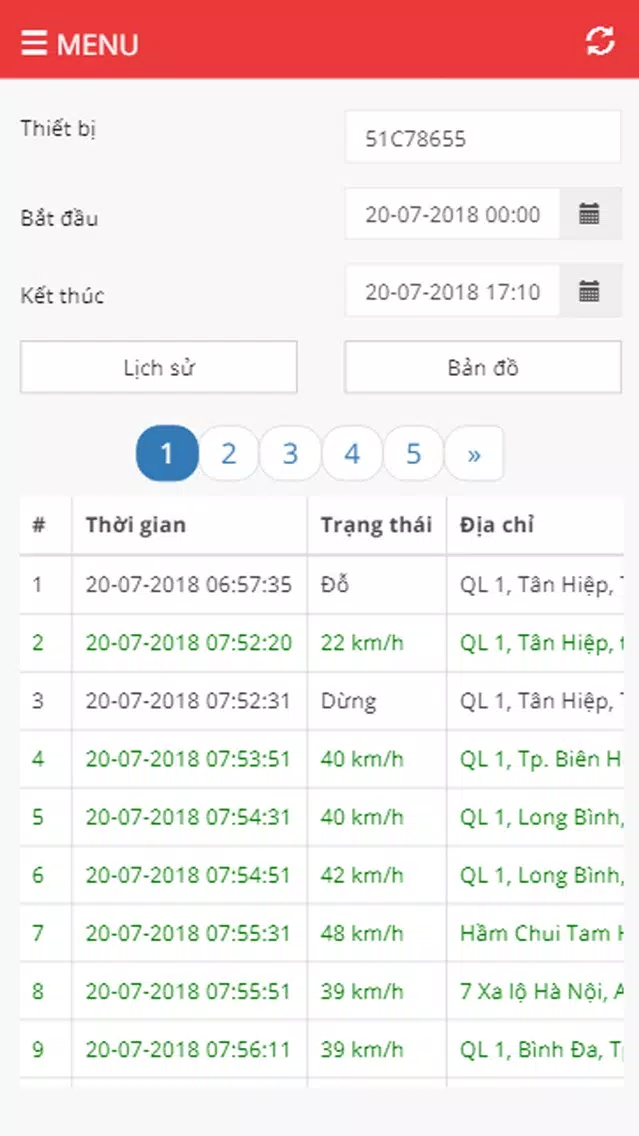Select the time 20-07-2018 07:56:11

click(188, 1048)
